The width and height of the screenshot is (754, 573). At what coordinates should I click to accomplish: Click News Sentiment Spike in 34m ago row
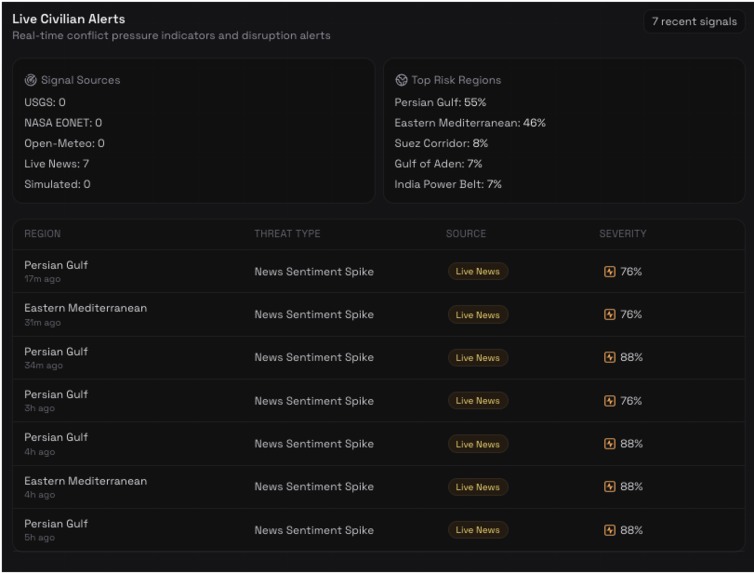click(x=314, y=357)
